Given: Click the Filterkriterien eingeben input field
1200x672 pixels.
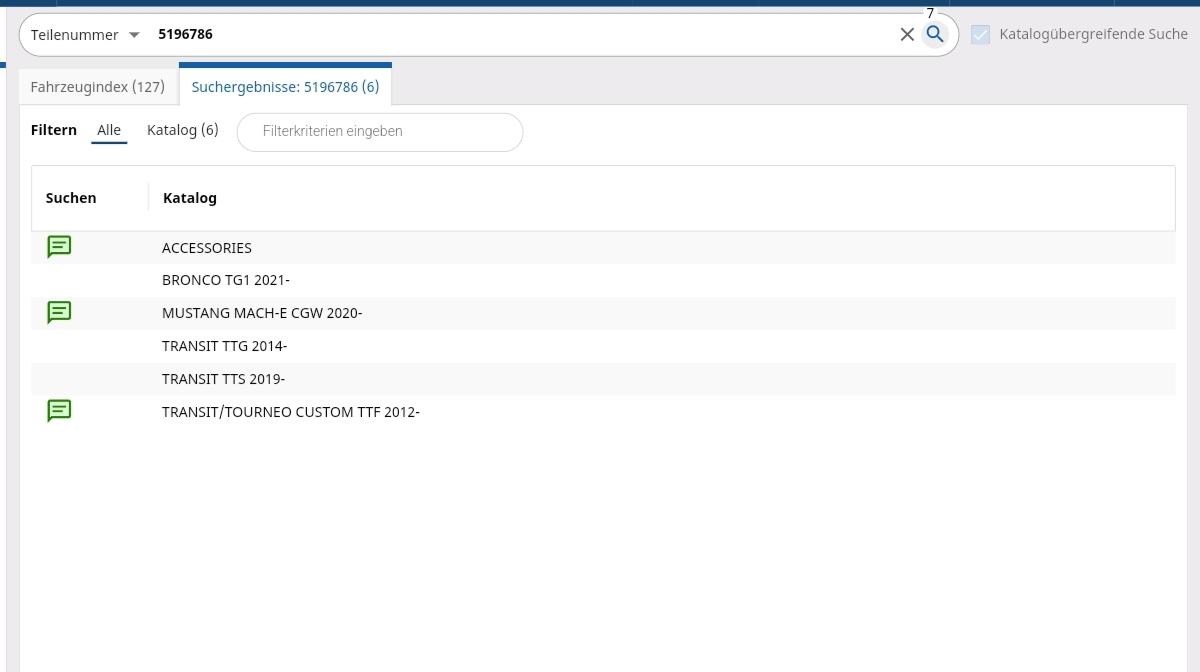Looking at the screenshot, I should coord(380,132).
